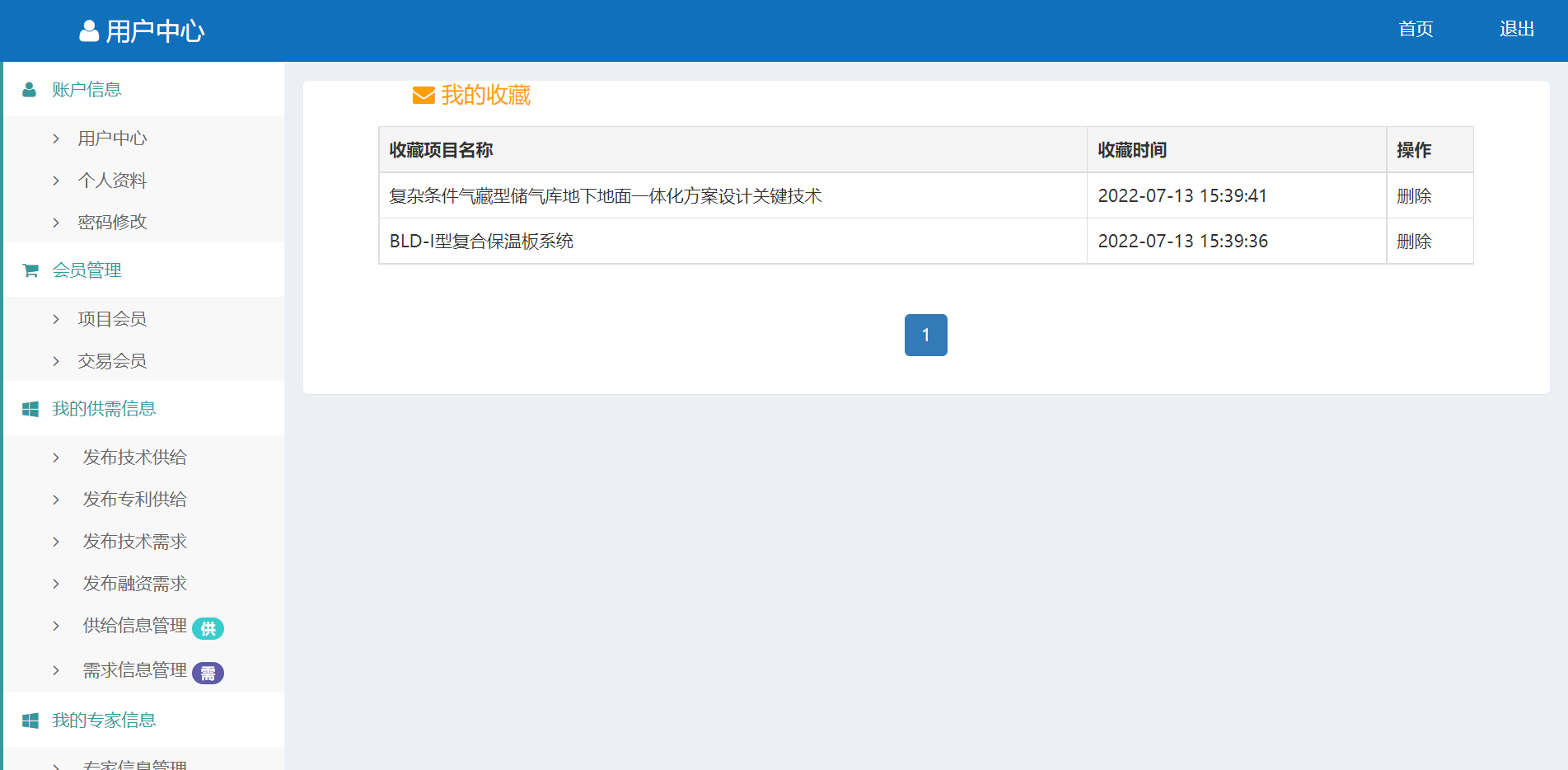Click the 我的收藏 page heading
The width and height of the screenshot is (1568, 770).
485,96
